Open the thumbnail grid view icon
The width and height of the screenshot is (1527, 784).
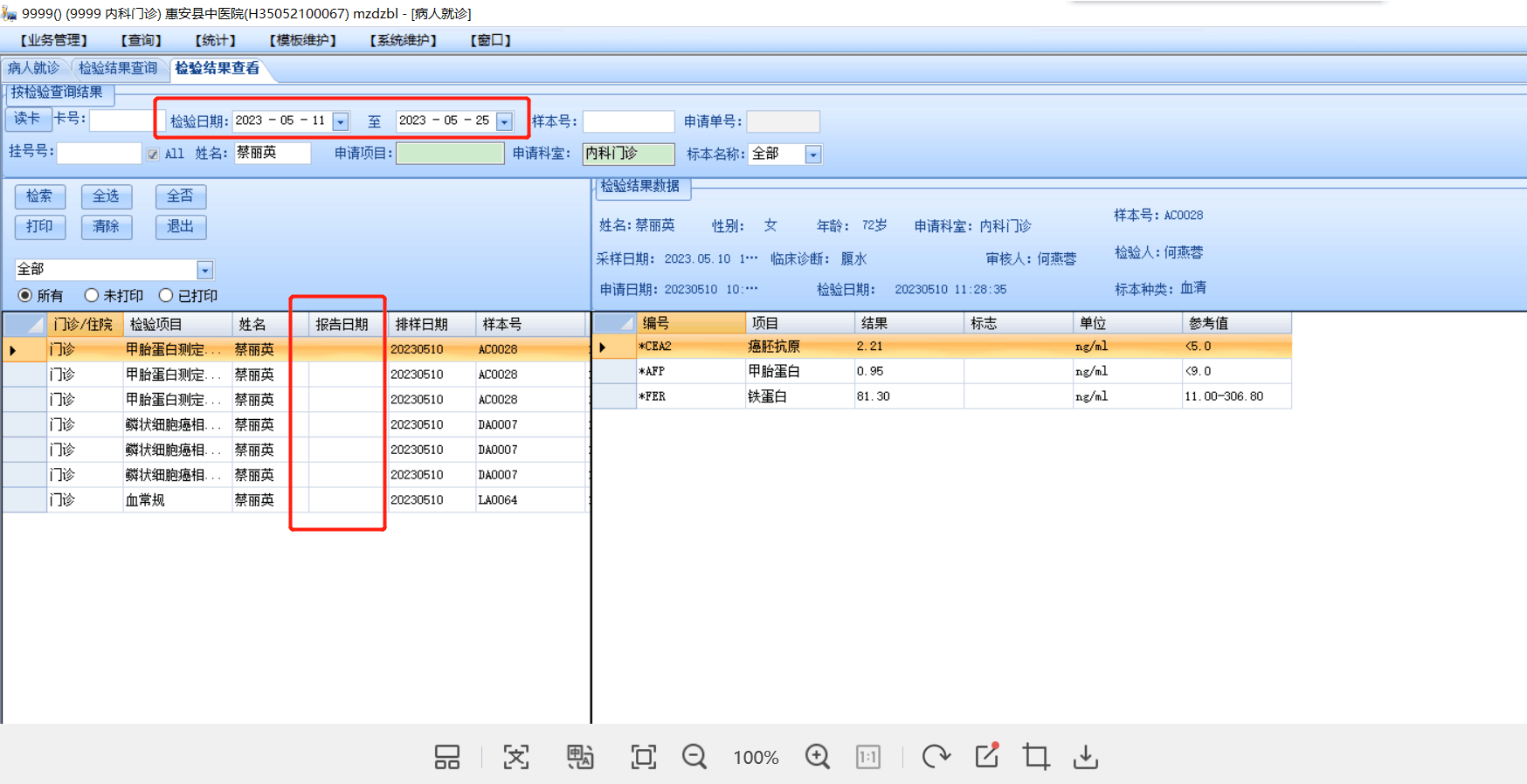pos(446,757)
